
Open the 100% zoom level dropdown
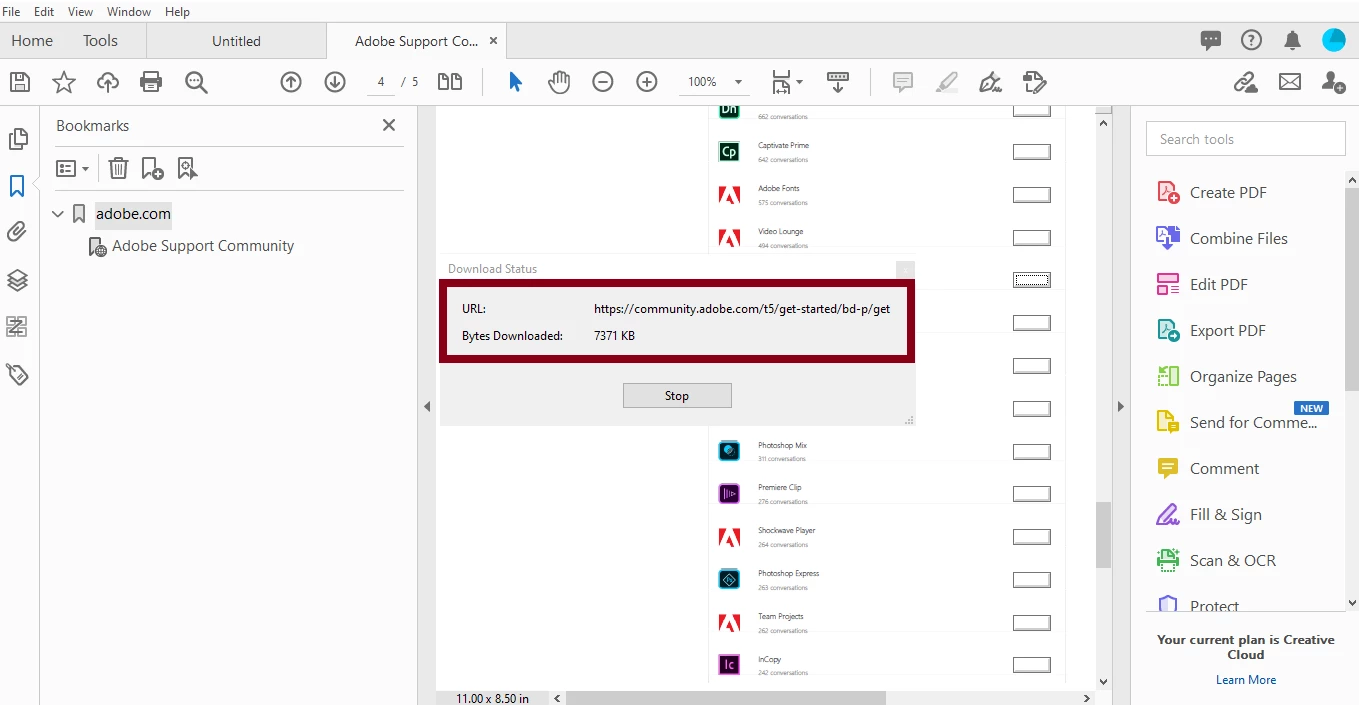[715, 82]
